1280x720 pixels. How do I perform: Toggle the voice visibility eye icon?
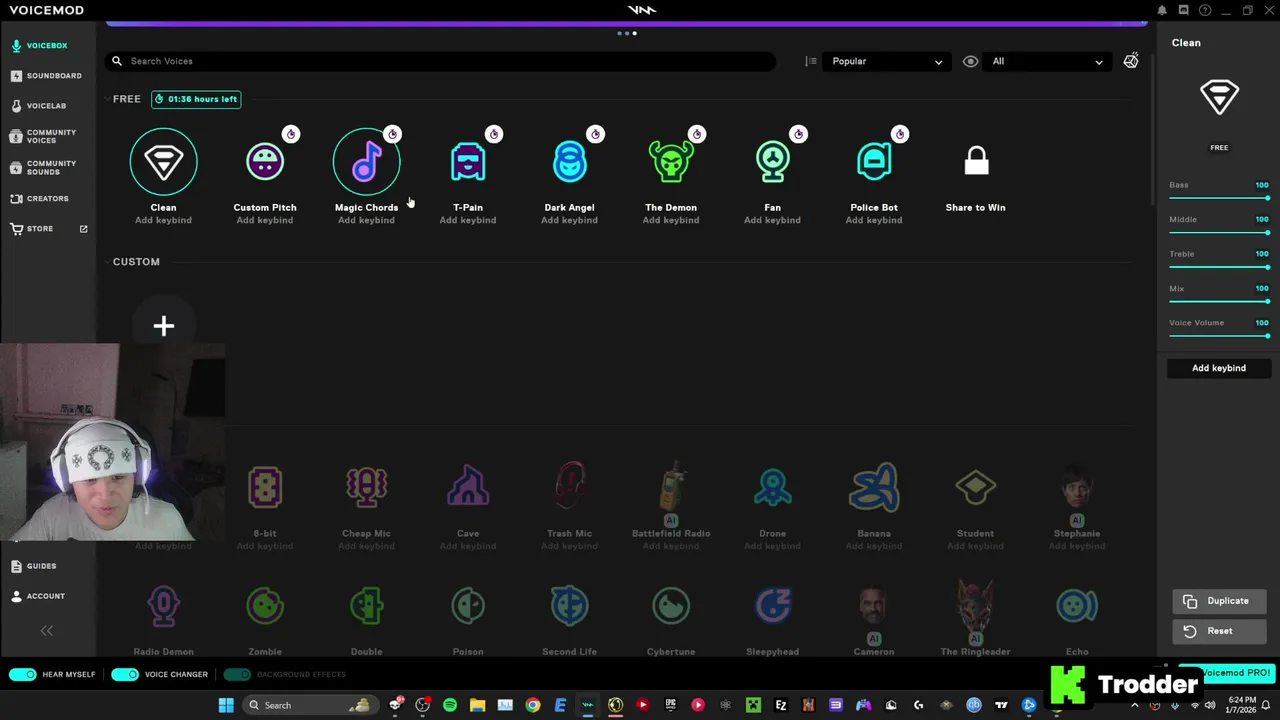click(970, 61)
